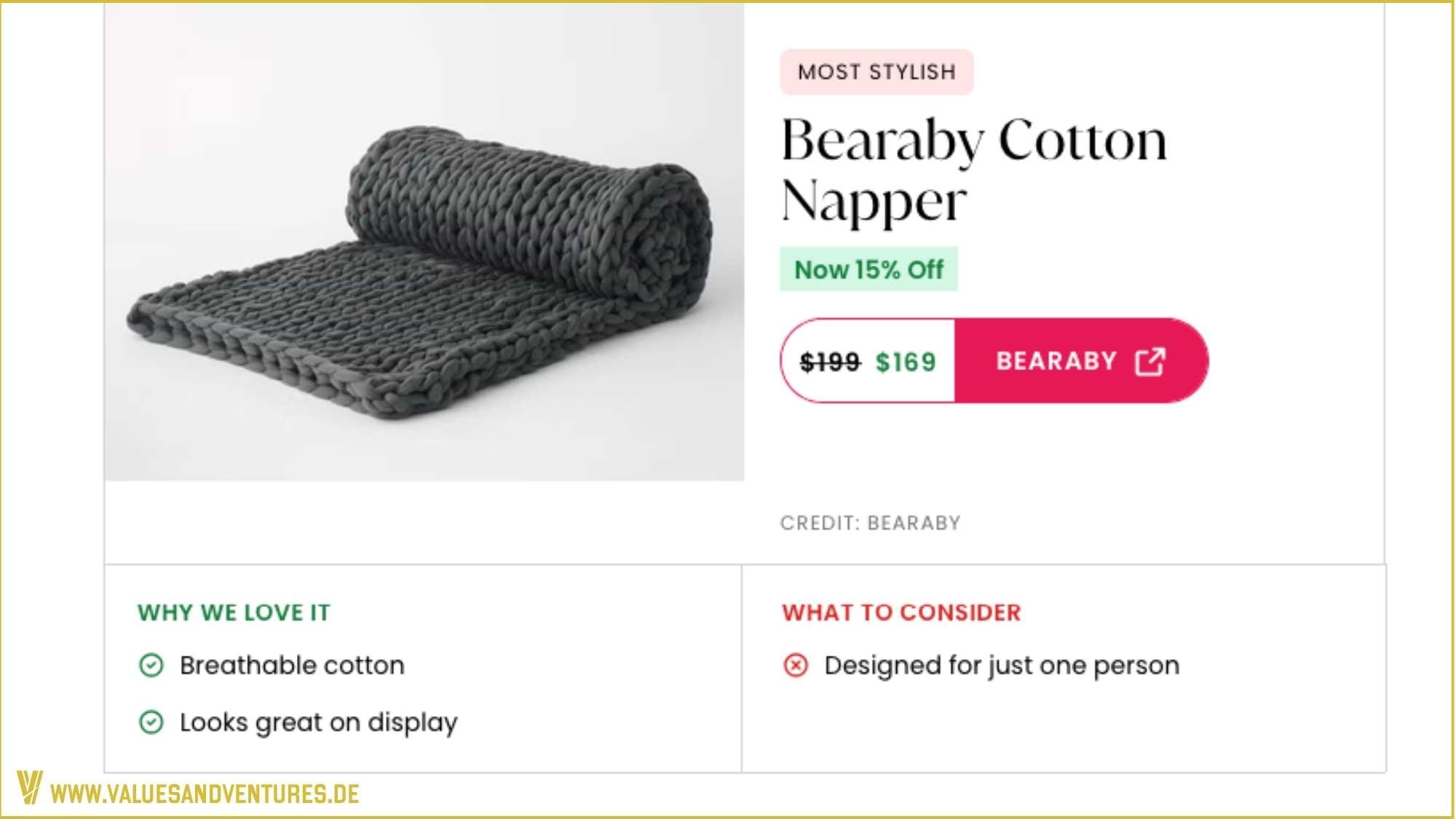Click the external link arrow icon

click(1150, 361)
